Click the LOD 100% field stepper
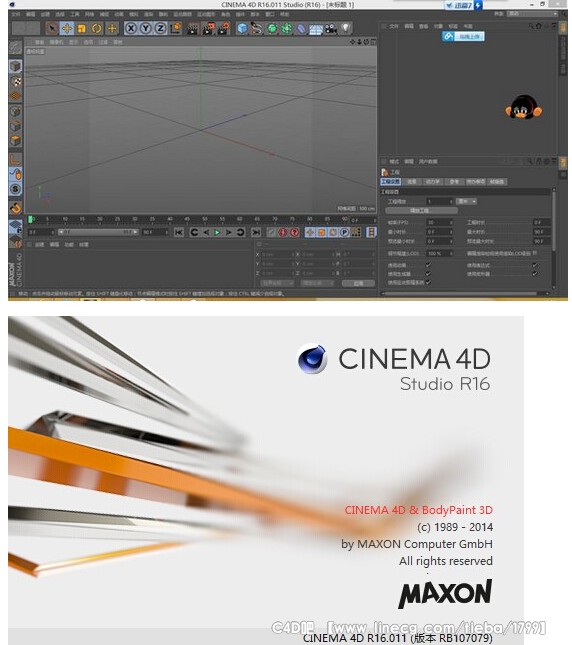The image size is (572, 645). point(451,254)
